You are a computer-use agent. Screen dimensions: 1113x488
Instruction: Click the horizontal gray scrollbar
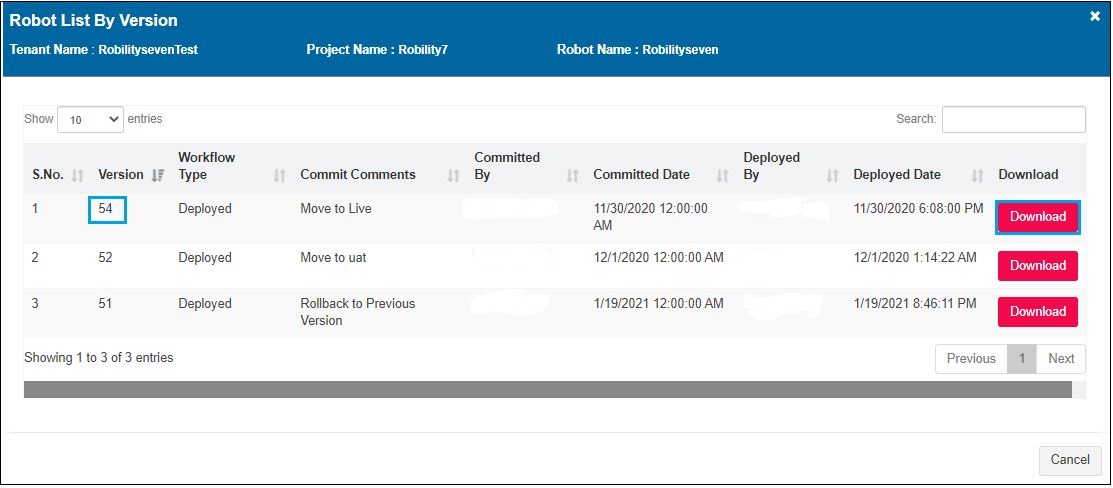pyautogui.click(x=547, y=390)
